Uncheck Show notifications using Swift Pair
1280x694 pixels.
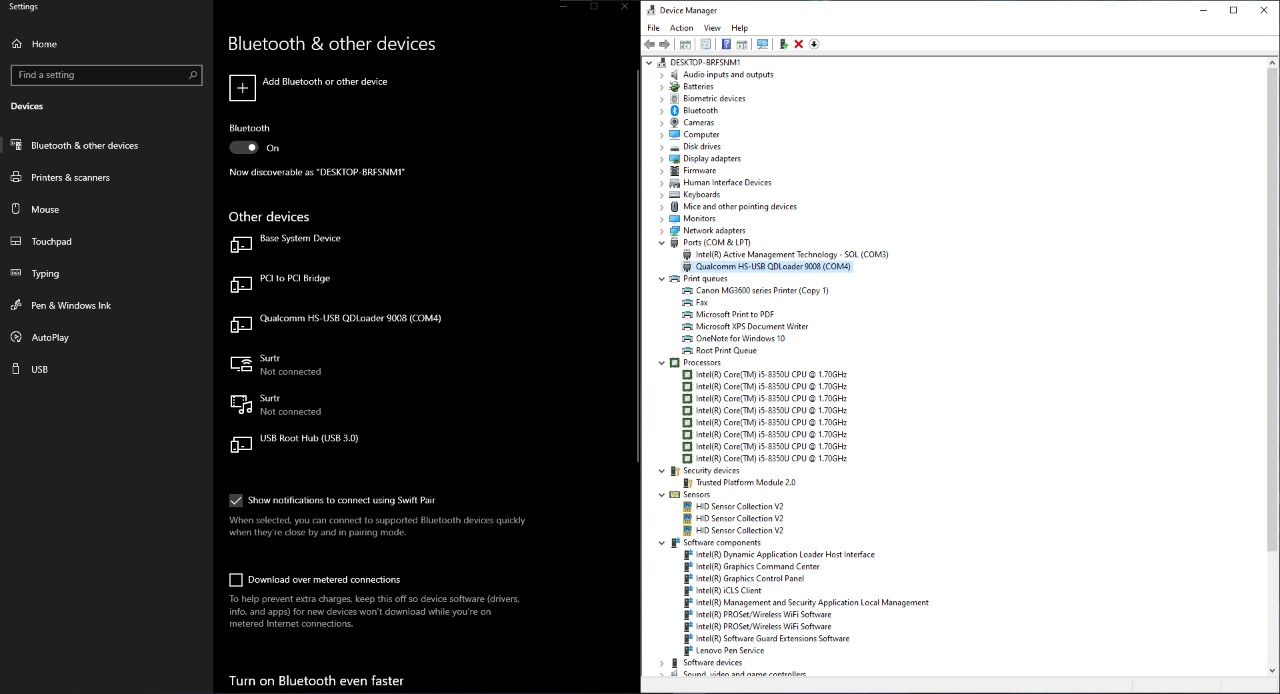(236, 500)
